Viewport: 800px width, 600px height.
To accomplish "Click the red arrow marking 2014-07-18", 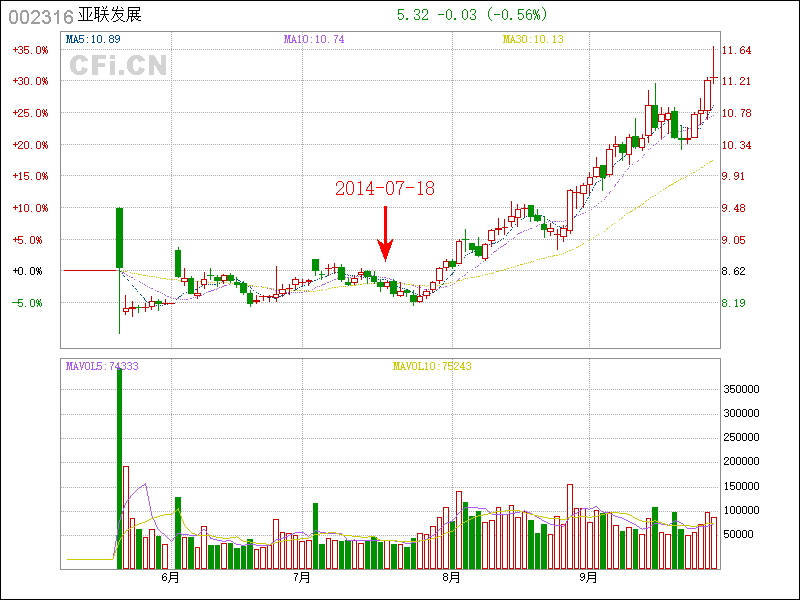I will tap(385, 236).
